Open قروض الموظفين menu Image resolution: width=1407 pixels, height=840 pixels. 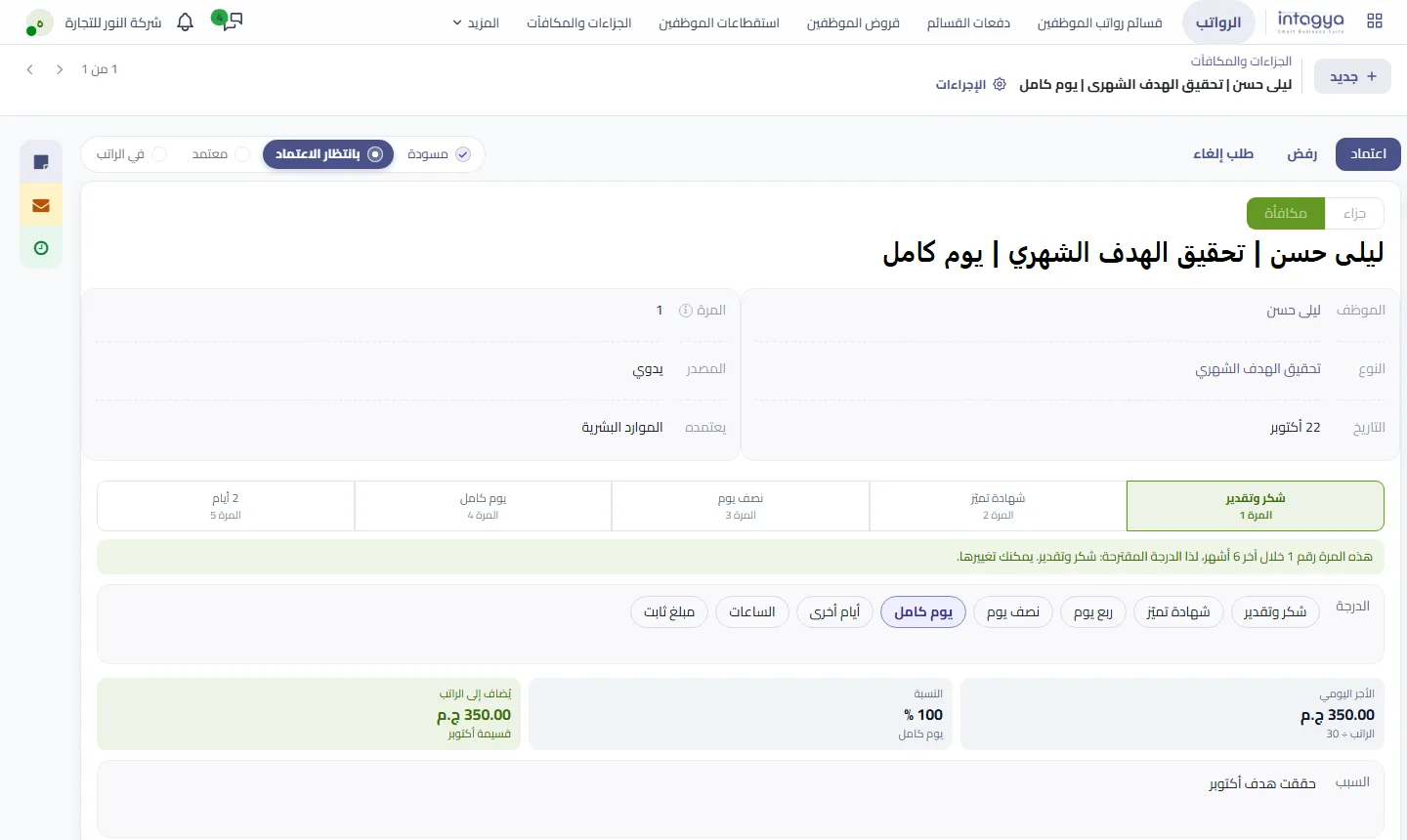tap(853, 22)
